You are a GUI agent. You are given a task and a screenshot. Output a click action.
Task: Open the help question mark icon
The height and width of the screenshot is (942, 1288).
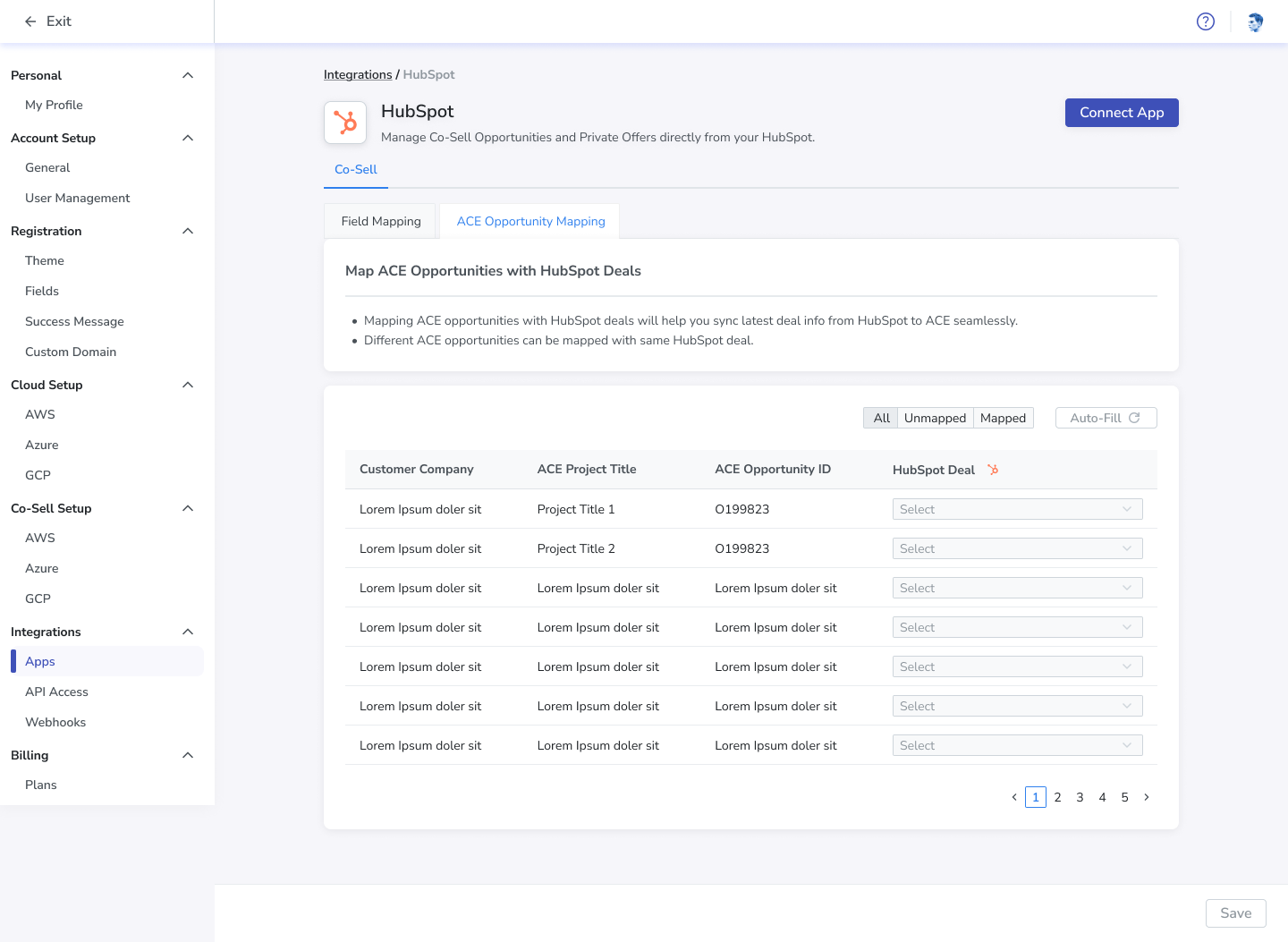pos(1206,21)
